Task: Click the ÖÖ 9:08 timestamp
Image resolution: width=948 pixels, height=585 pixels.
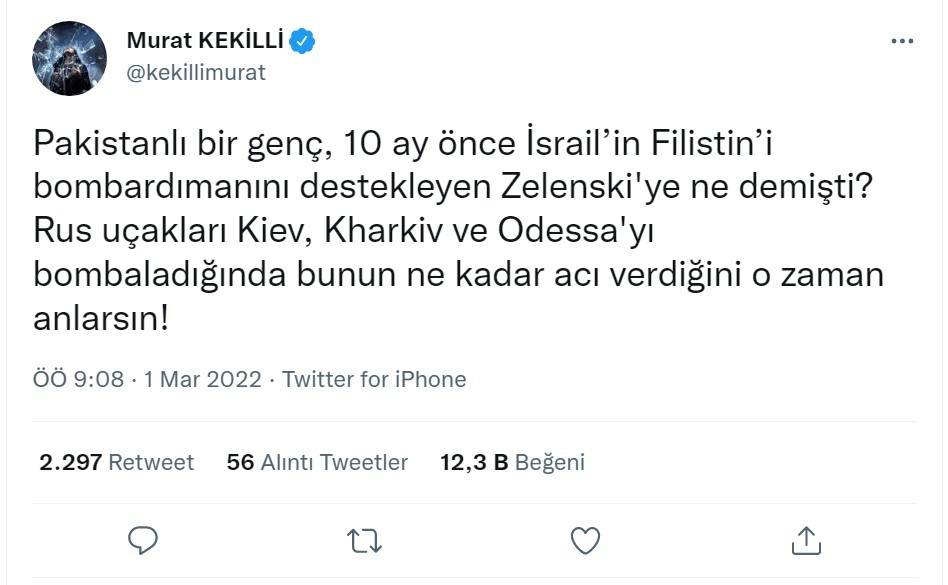Action: click(78, 380)
